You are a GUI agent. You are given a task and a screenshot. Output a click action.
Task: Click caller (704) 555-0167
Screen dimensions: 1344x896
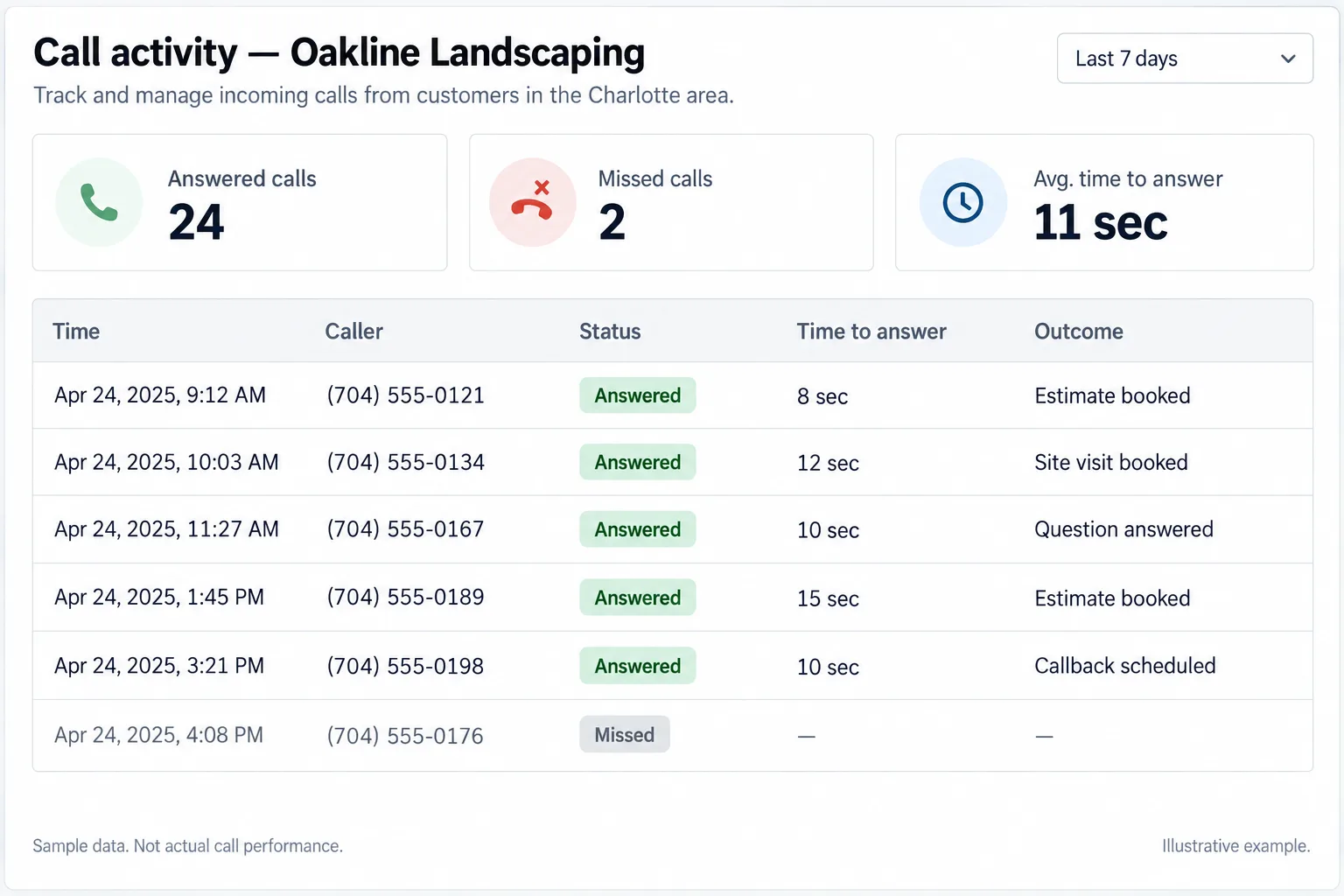[405, 529]
